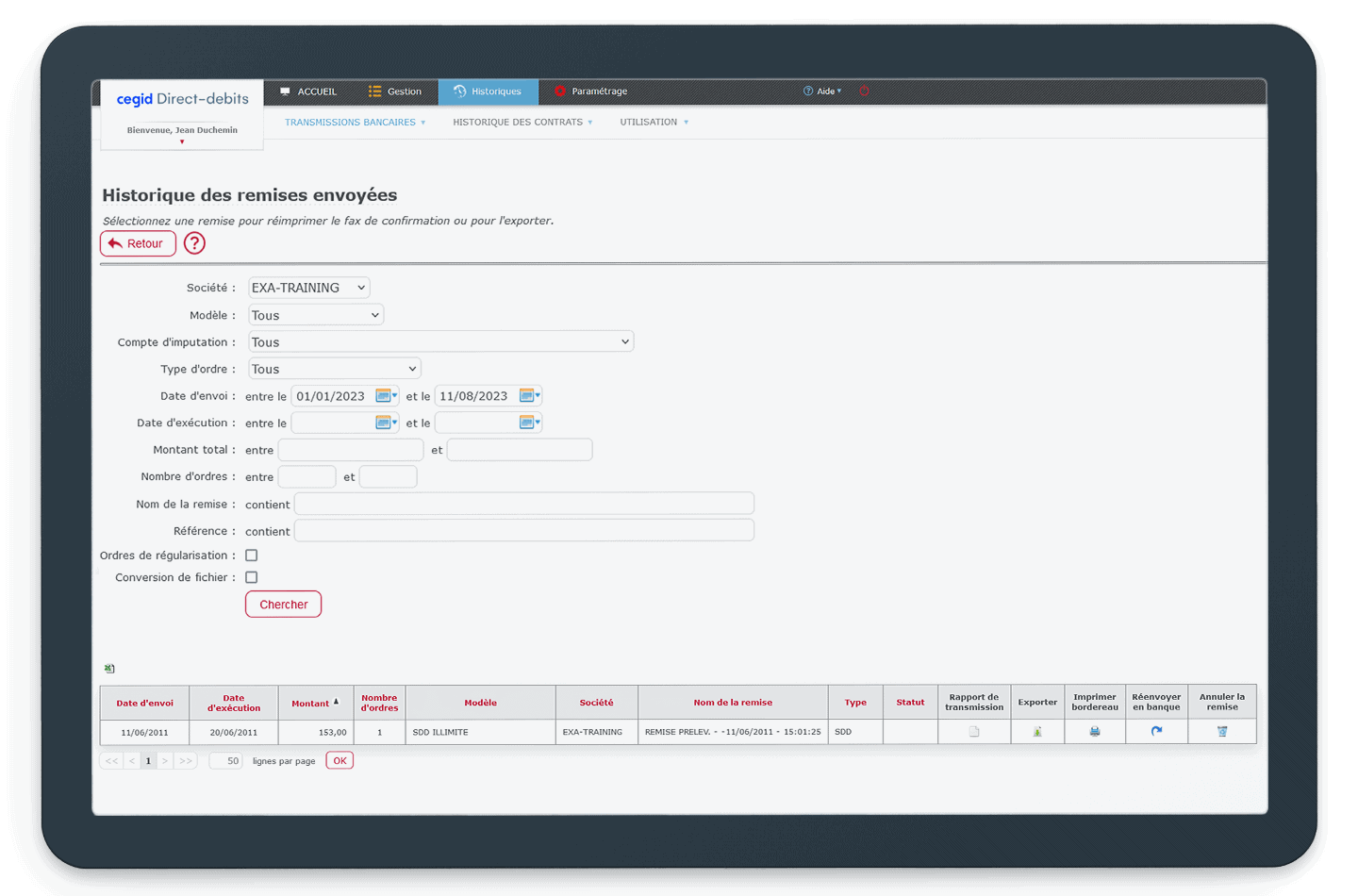Enable Ordres de régularisation checkbox

pyautogui.click(x=252, y=556)
